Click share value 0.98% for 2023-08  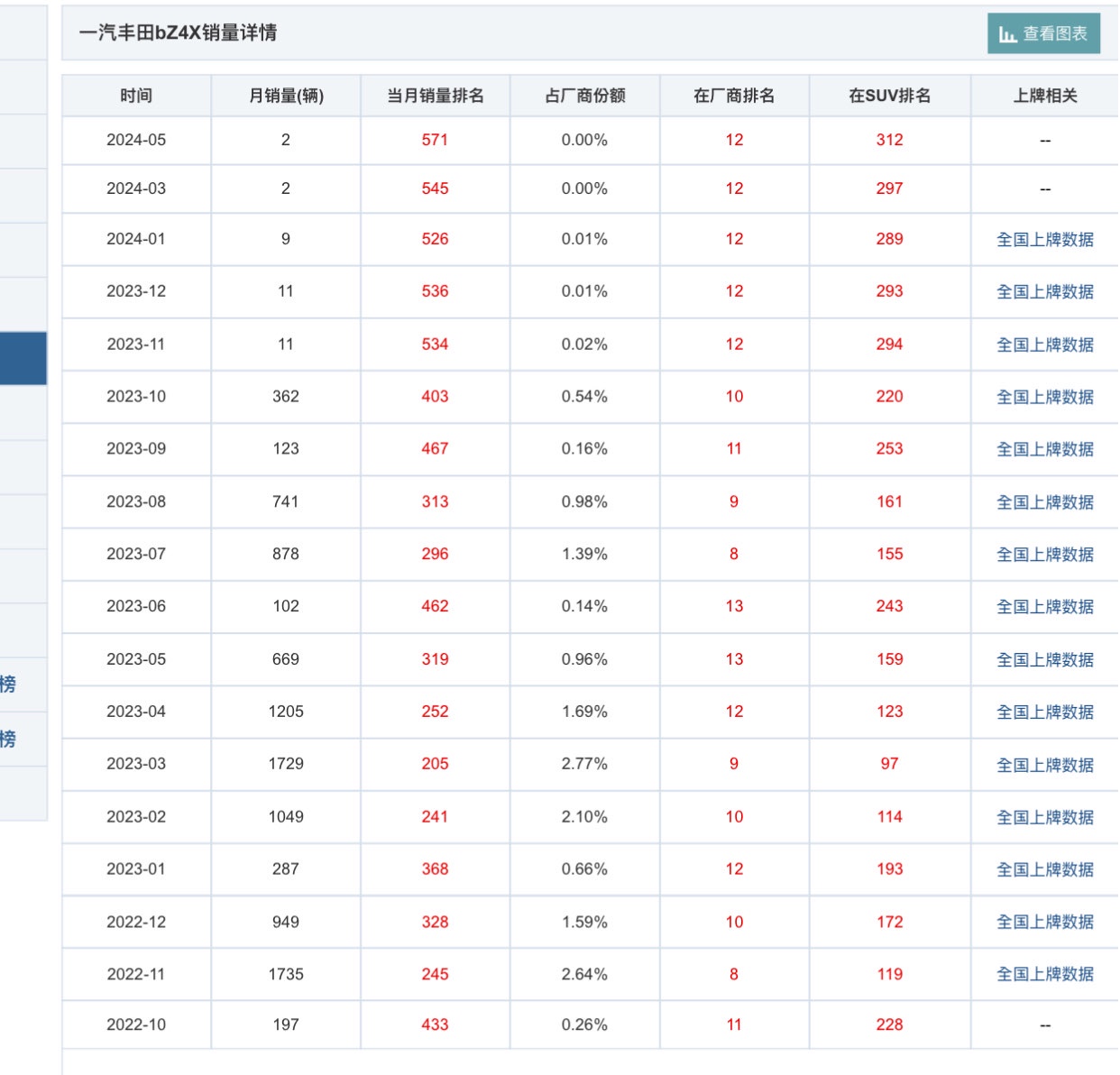tap(584, 501)
